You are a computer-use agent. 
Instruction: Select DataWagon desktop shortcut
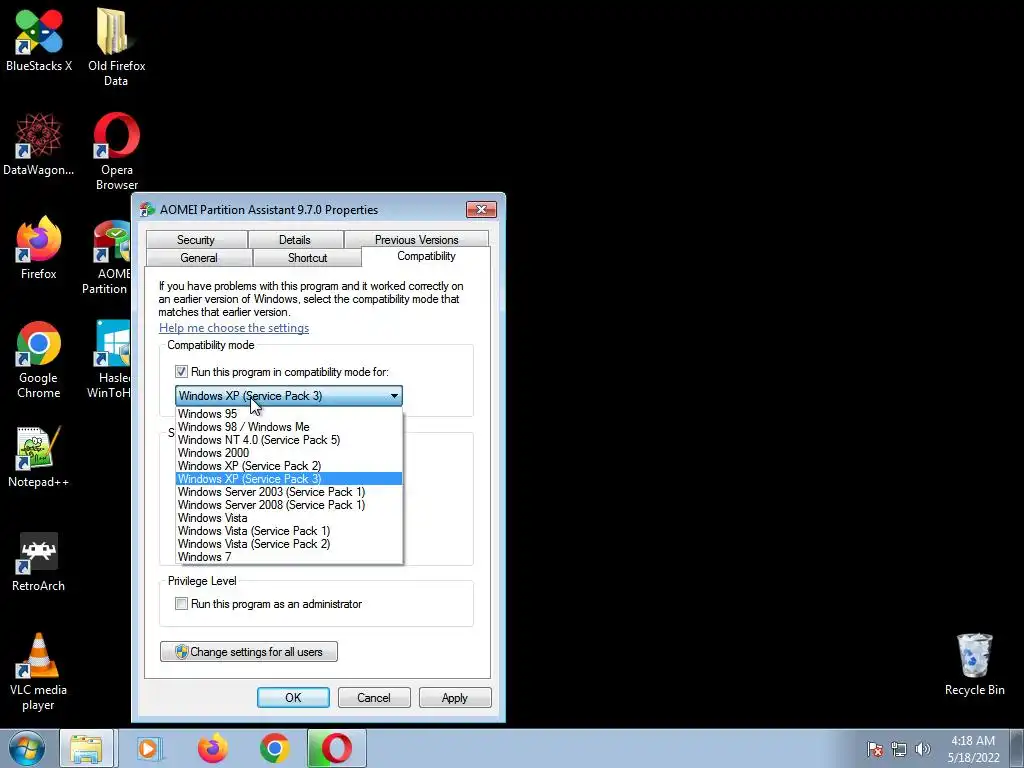click(x=39, y=144)
